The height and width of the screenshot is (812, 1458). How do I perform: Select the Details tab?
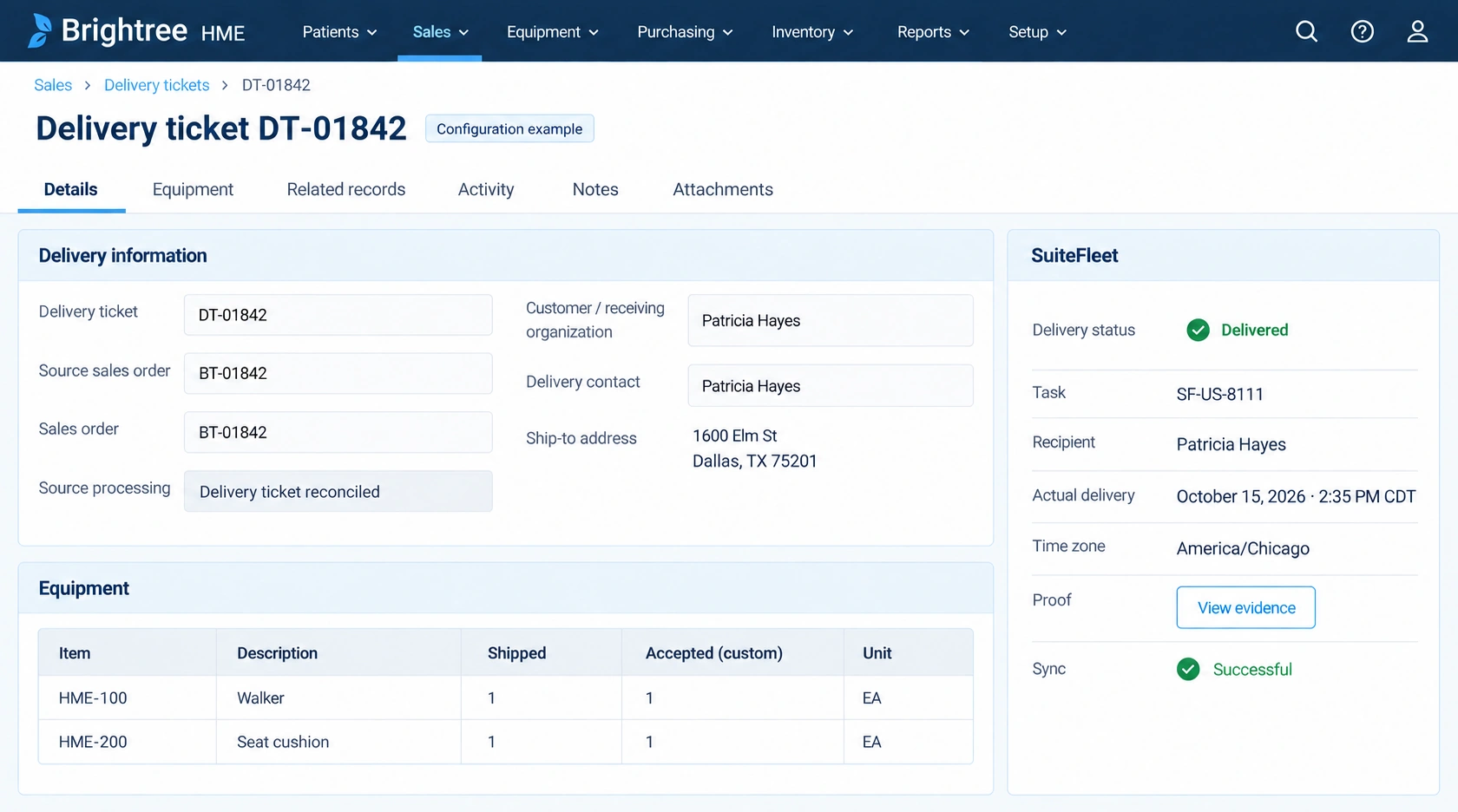point(71,189)
